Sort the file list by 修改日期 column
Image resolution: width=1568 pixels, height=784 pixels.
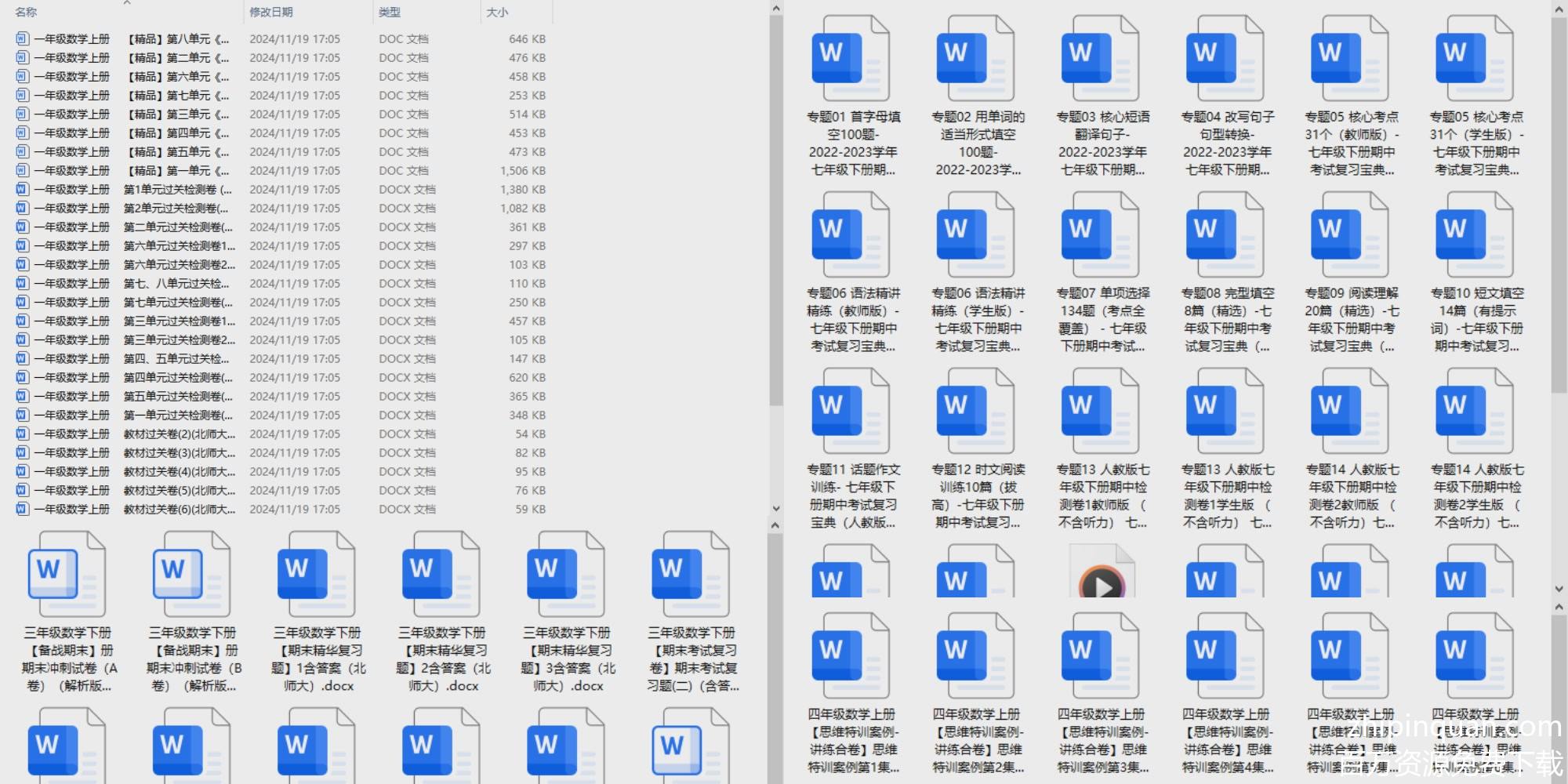tap(271, 13)
